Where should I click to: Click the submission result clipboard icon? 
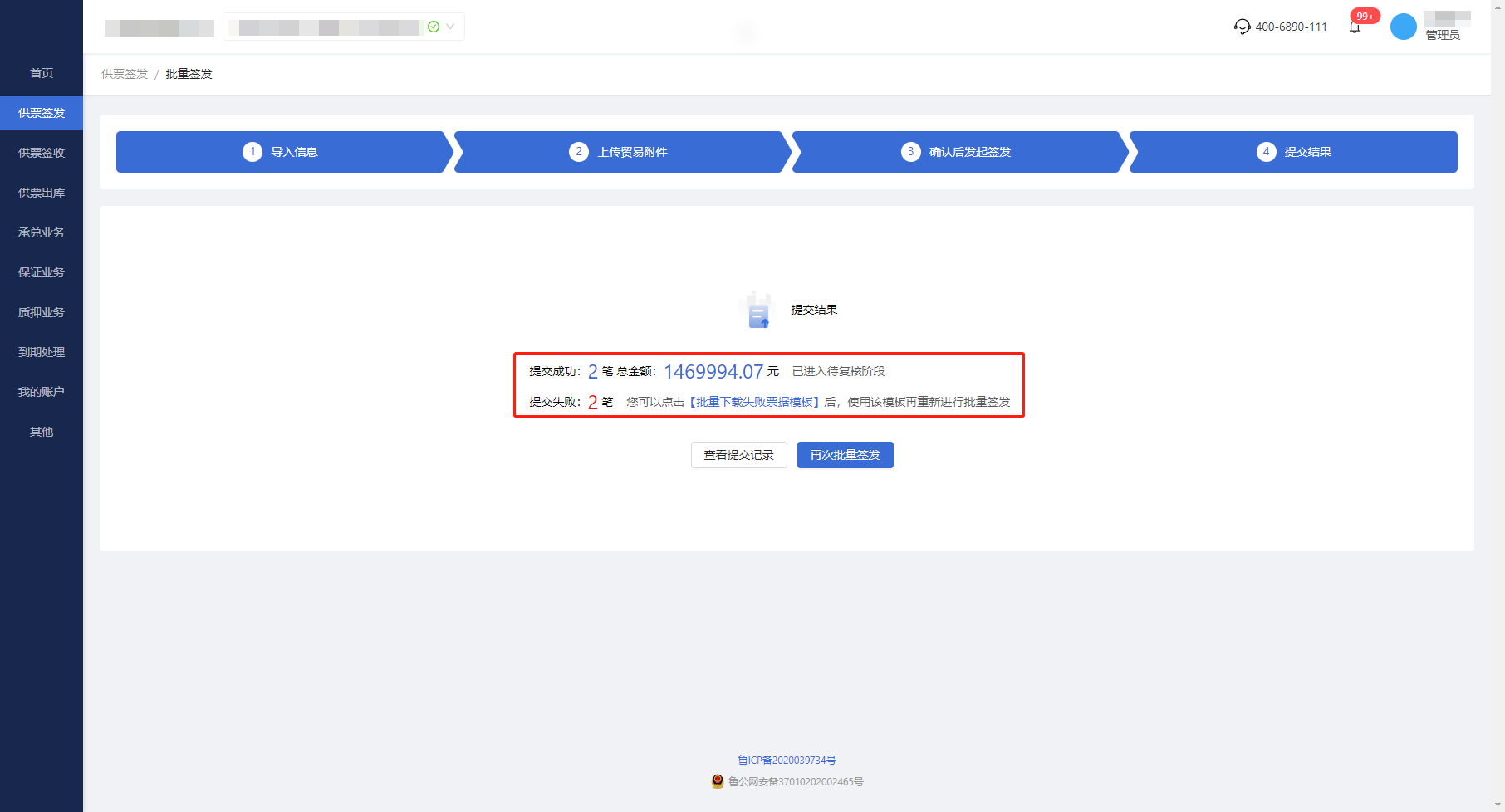757,311
